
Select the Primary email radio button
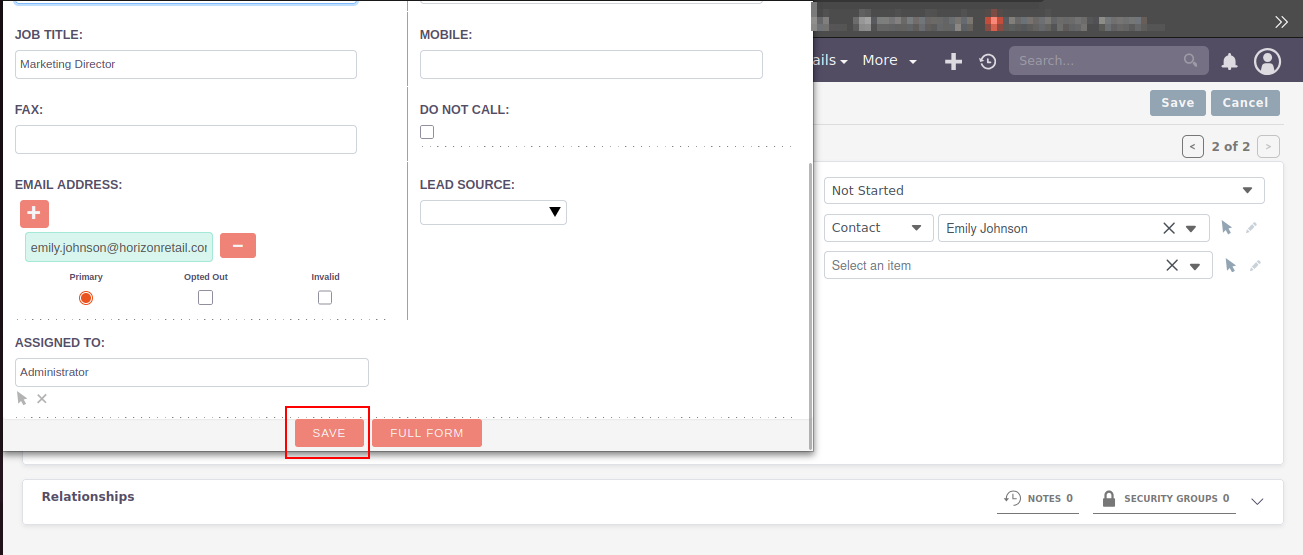click(x=86, y=298)
